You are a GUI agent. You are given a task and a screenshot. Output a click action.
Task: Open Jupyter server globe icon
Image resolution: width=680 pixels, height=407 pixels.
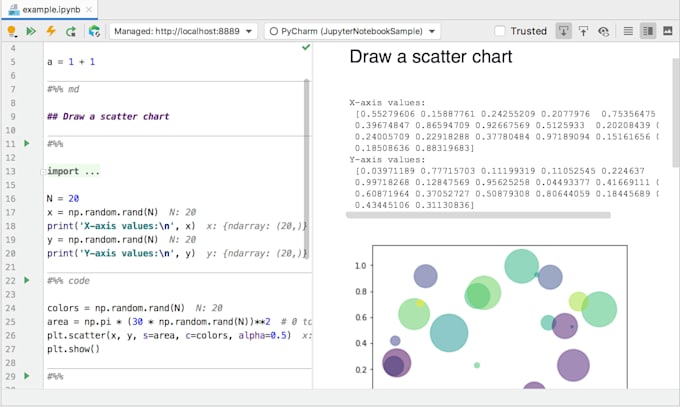tap(94, 31)
